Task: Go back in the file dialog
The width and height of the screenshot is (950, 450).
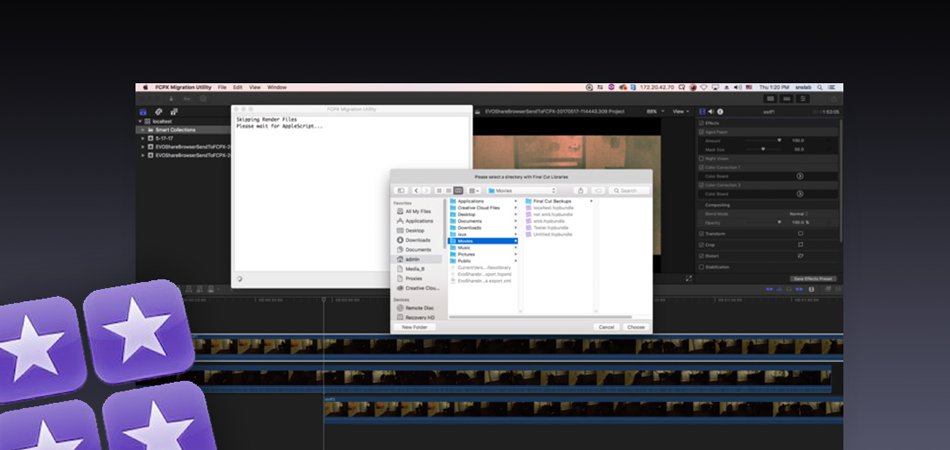Action: coord(416,191)
